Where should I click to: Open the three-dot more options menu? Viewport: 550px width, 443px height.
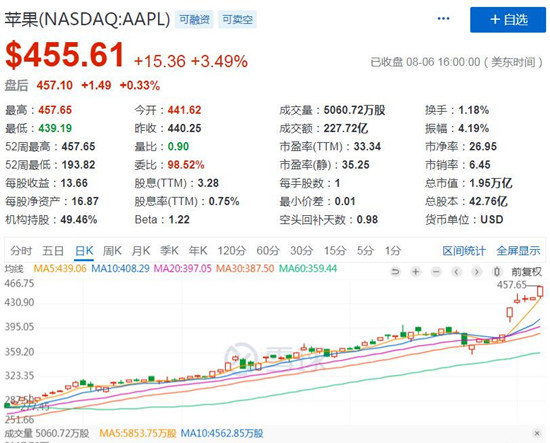[x=443, y=19]
